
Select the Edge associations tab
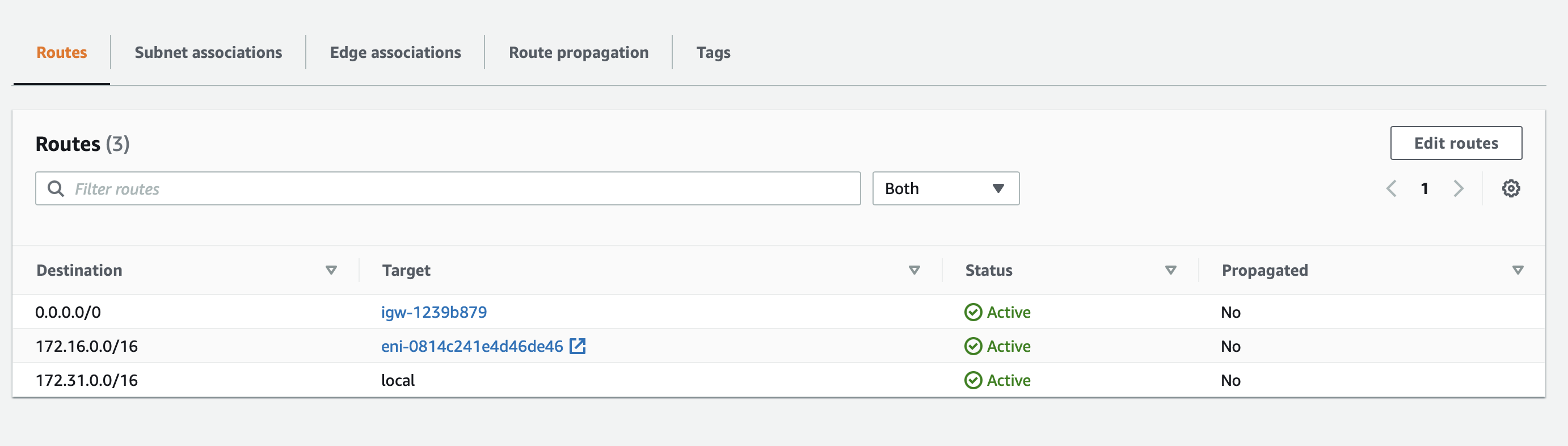pyautogui.click(x=395, y=53)
